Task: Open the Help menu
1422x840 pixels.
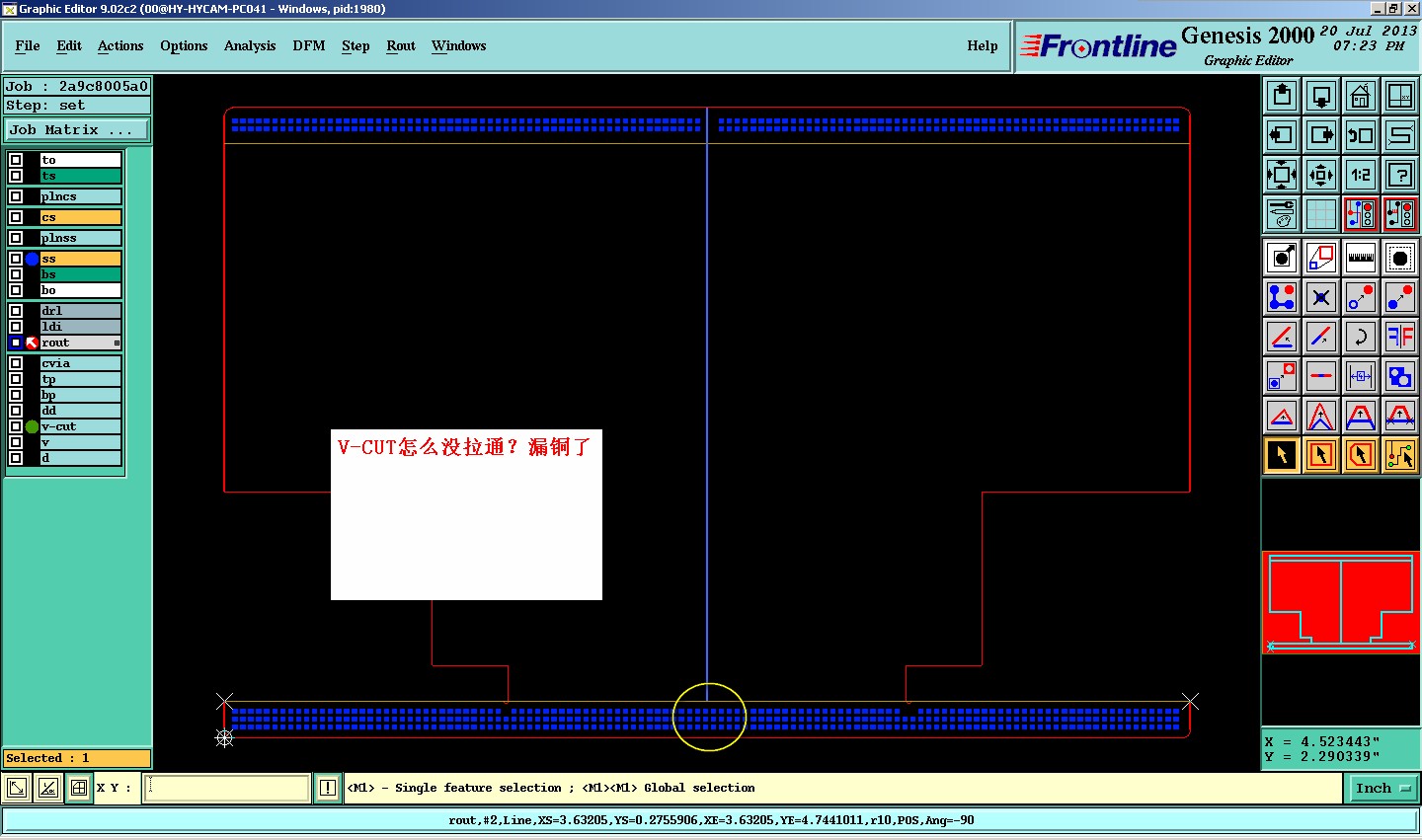Action: pos(983,45)
